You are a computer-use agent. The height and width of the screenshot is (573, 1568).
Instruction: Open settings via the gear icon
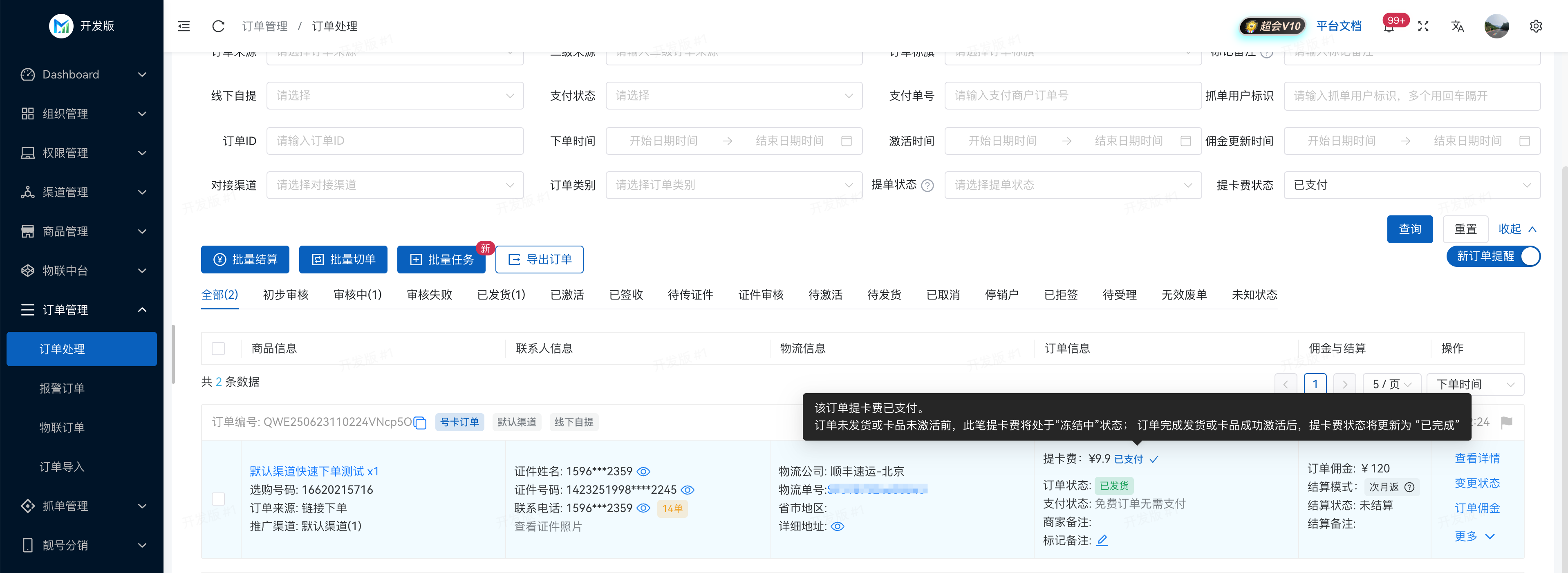tap(1536, 26)
